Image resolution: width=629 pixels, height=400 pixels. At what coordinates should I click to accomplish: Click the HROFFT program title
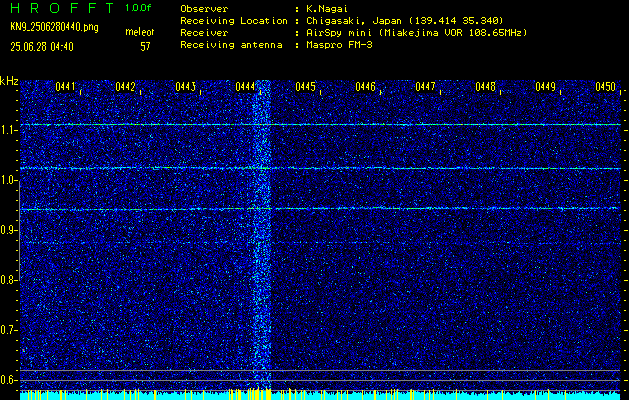(x=62, y=8)
